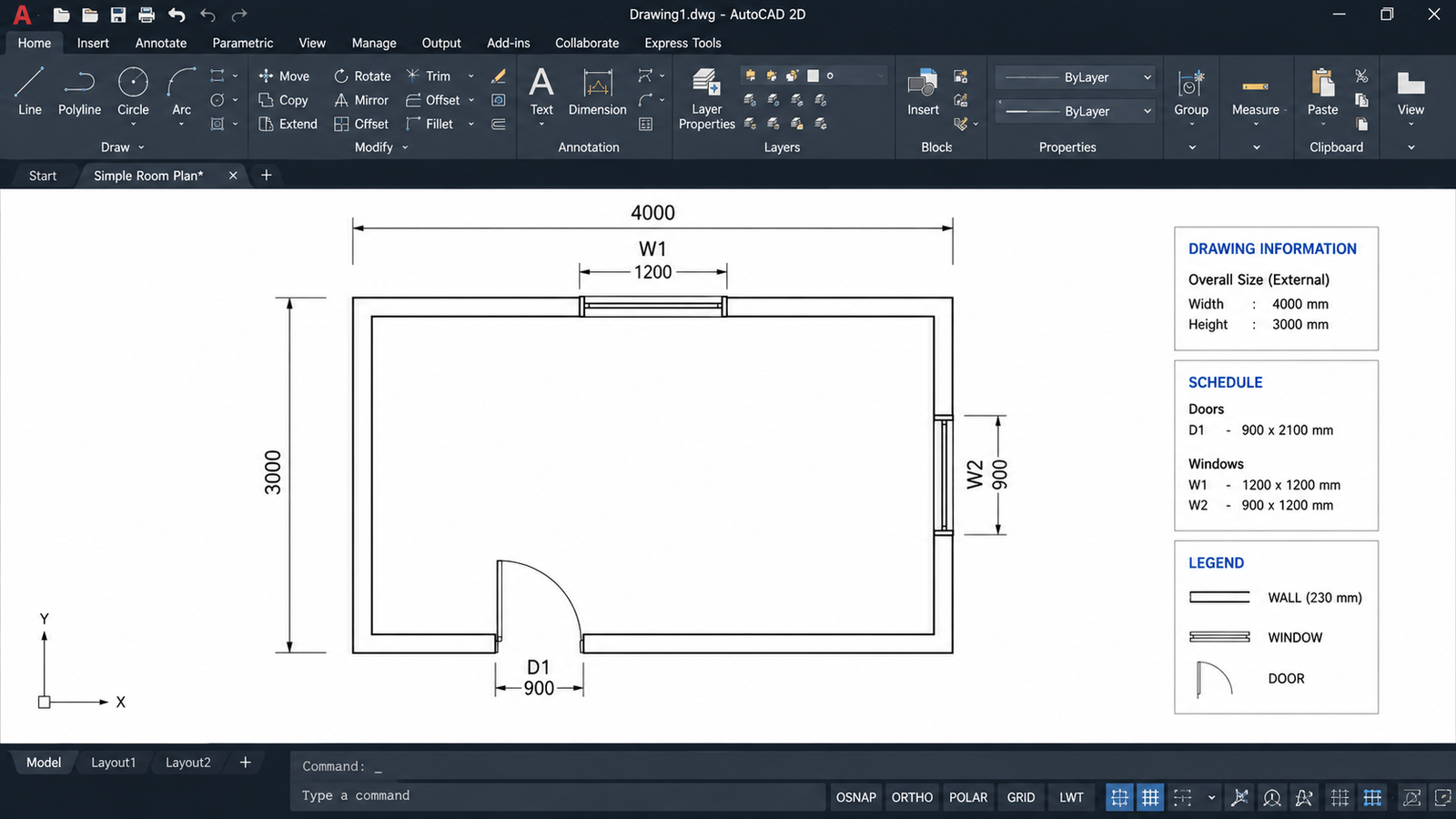Click the Plot printer icon
The width and height of the screenshot is (1456, 819).
tap(147, 15)
